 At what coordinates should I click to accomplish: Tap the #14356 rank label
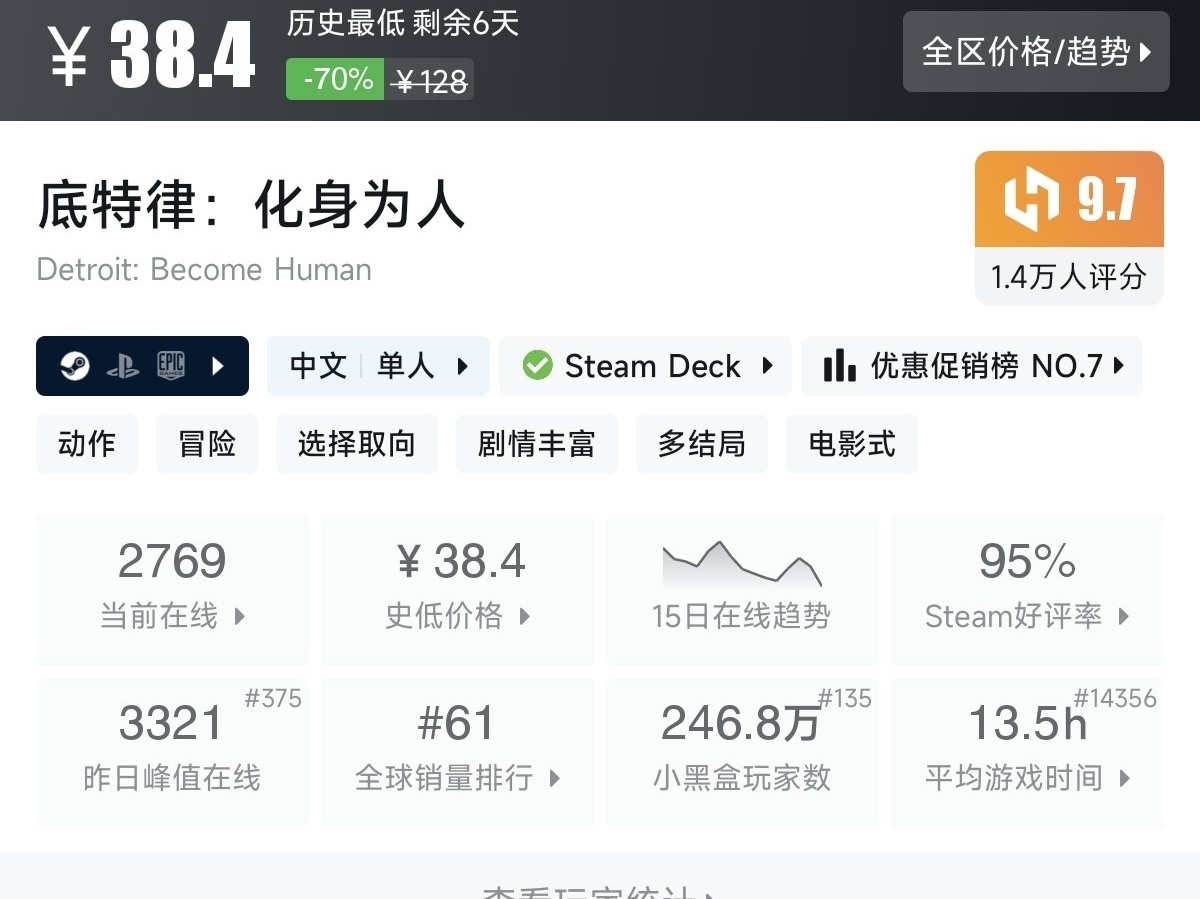[1115, 698]
